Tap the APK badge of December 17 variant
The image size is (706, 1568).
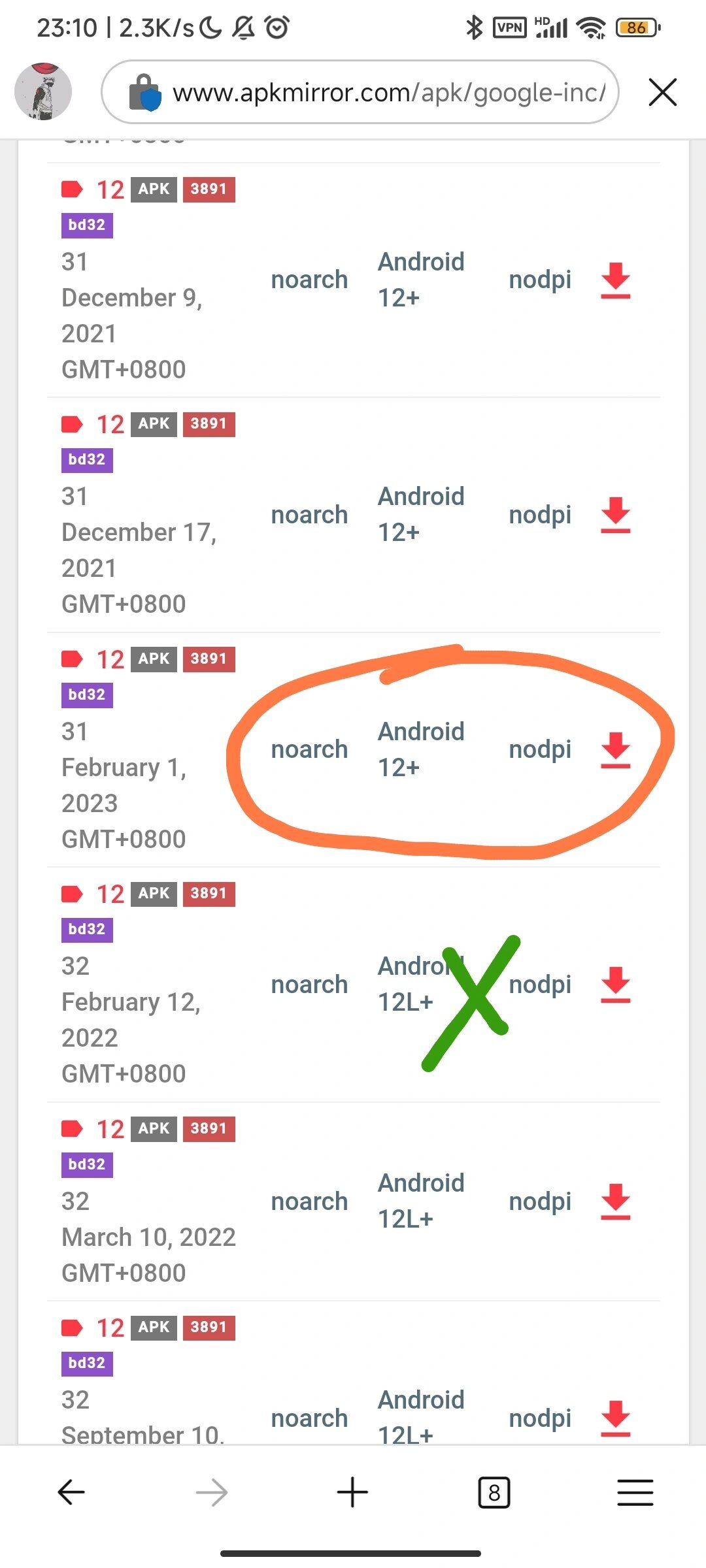click(154, 424)
